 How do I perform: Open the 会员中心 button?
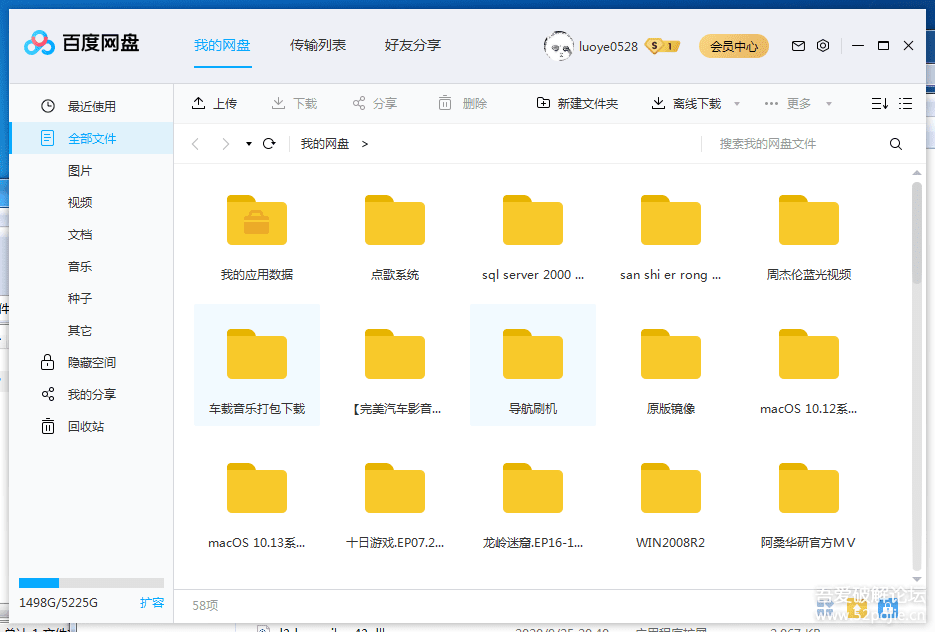coord(733,46)
